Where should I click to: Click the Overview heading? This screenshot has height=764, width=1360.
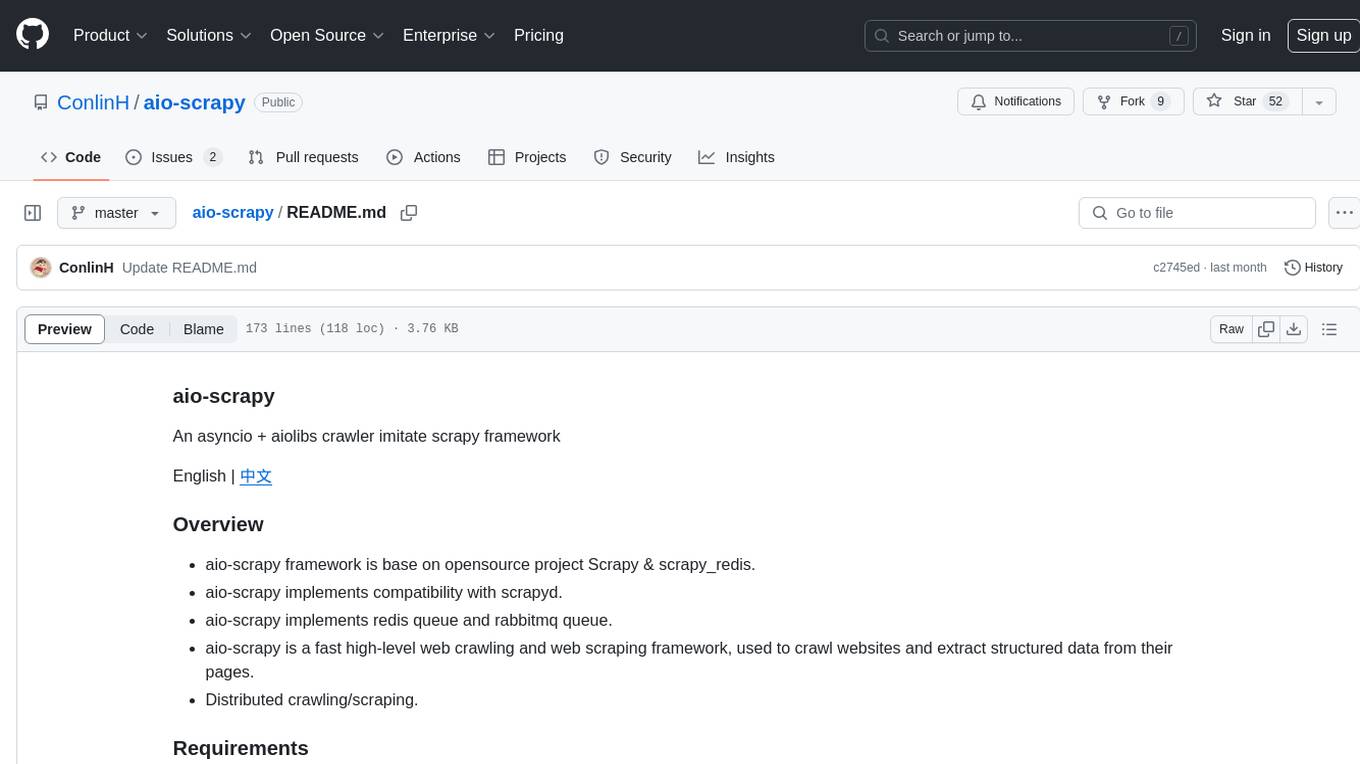218,525
